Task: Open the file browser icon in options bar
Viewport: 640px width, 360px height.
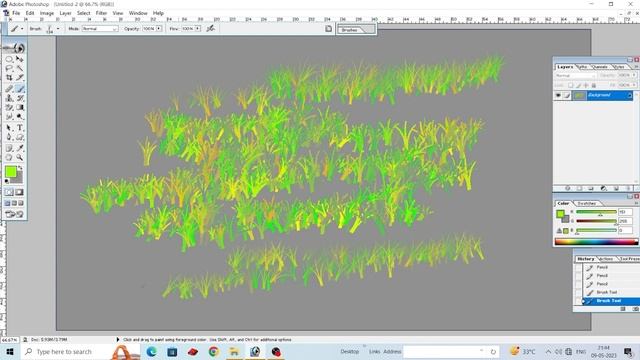Action: 328,28
